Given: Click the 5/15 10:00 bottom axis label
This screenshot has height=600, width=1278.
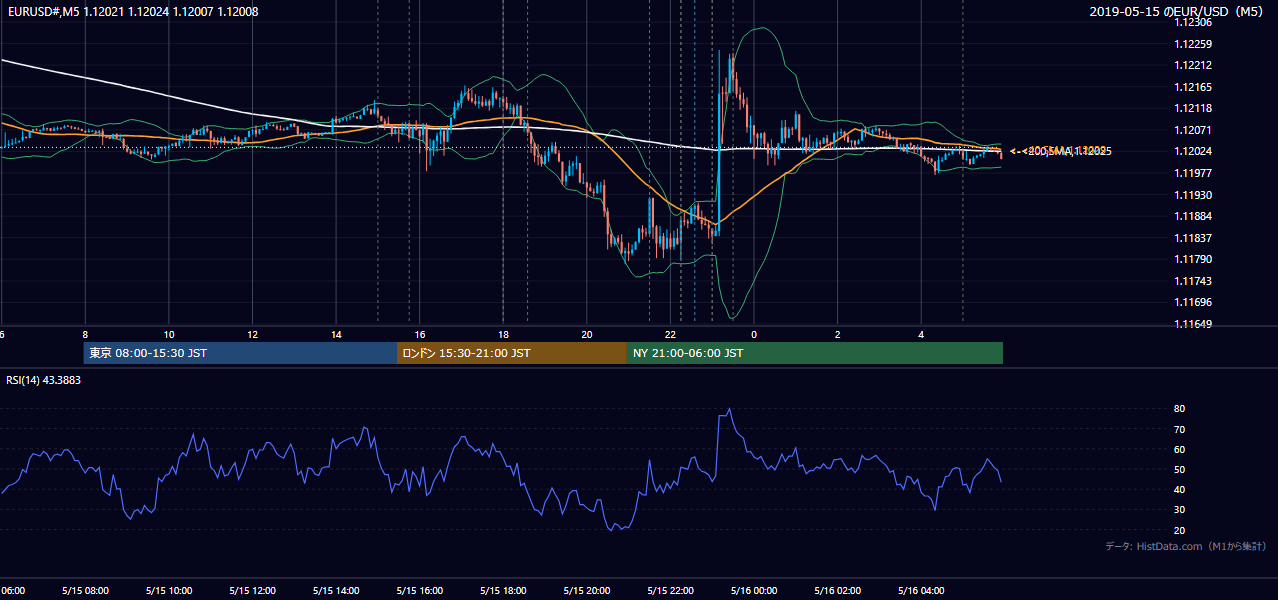Looking at the screenshot, I should pos(169,591).
